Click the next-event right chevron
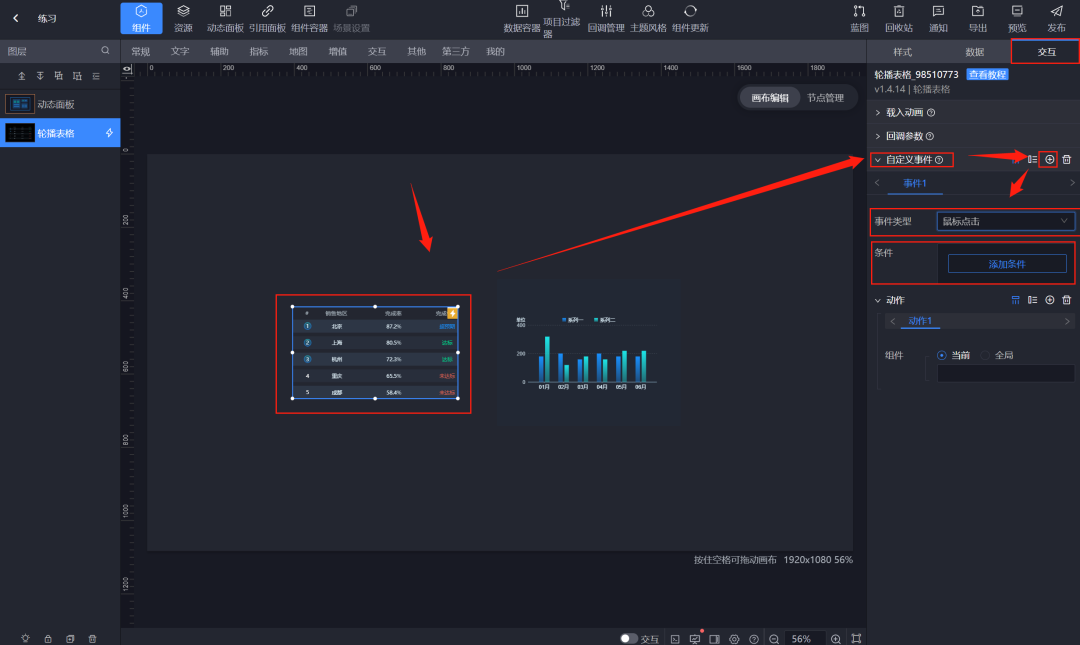The image size is (1080, 645). point(1072,183)
